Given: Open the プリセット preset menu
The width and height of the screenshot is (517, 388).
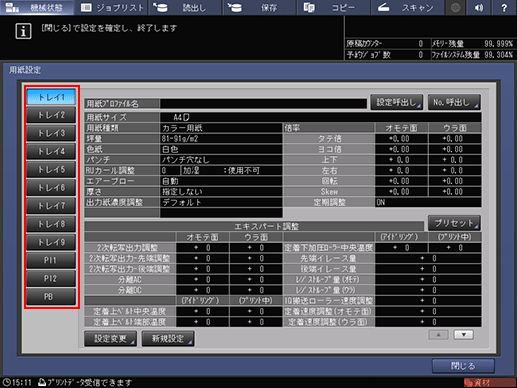Looking at the screenshot, I should pos(454,223).
